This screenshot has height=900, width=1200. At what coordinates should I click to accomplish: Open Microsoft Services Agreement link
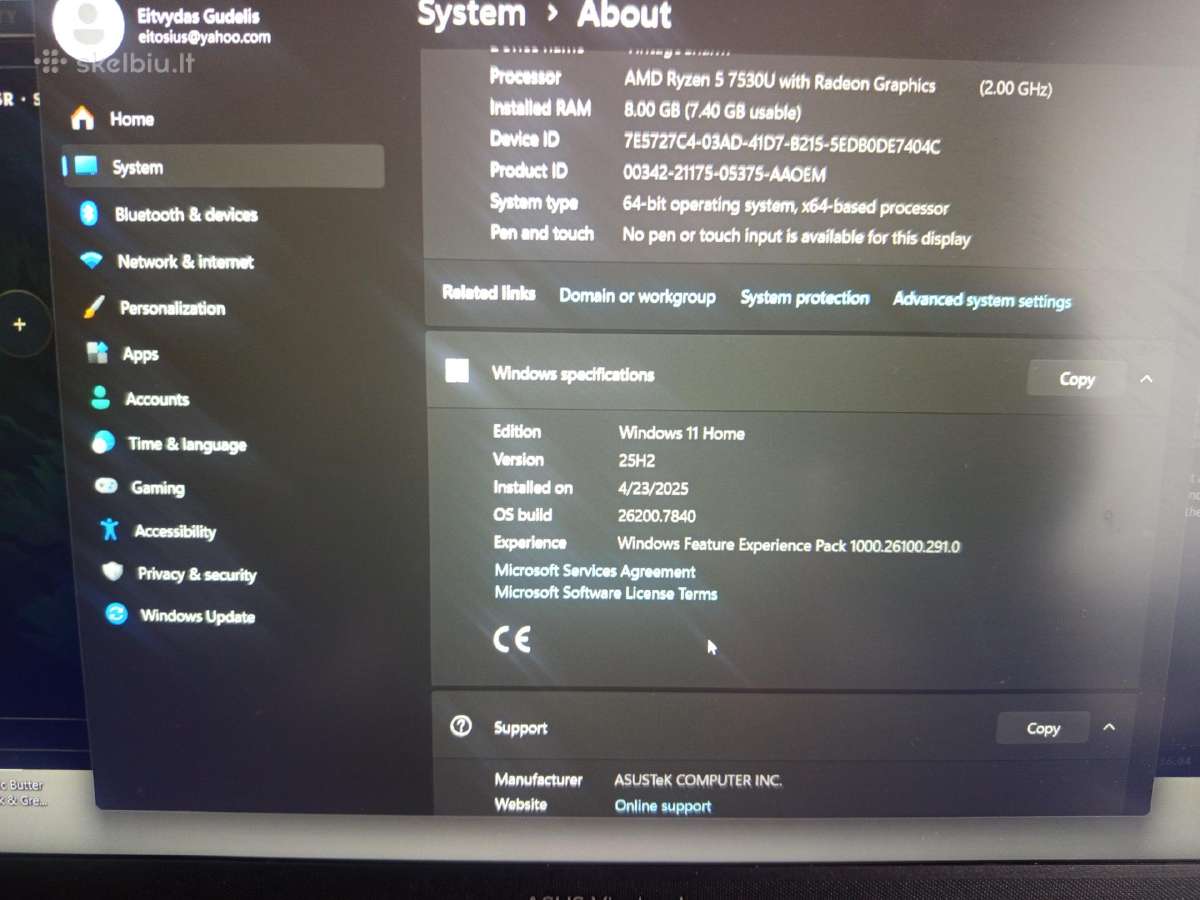tap(595, 571)
